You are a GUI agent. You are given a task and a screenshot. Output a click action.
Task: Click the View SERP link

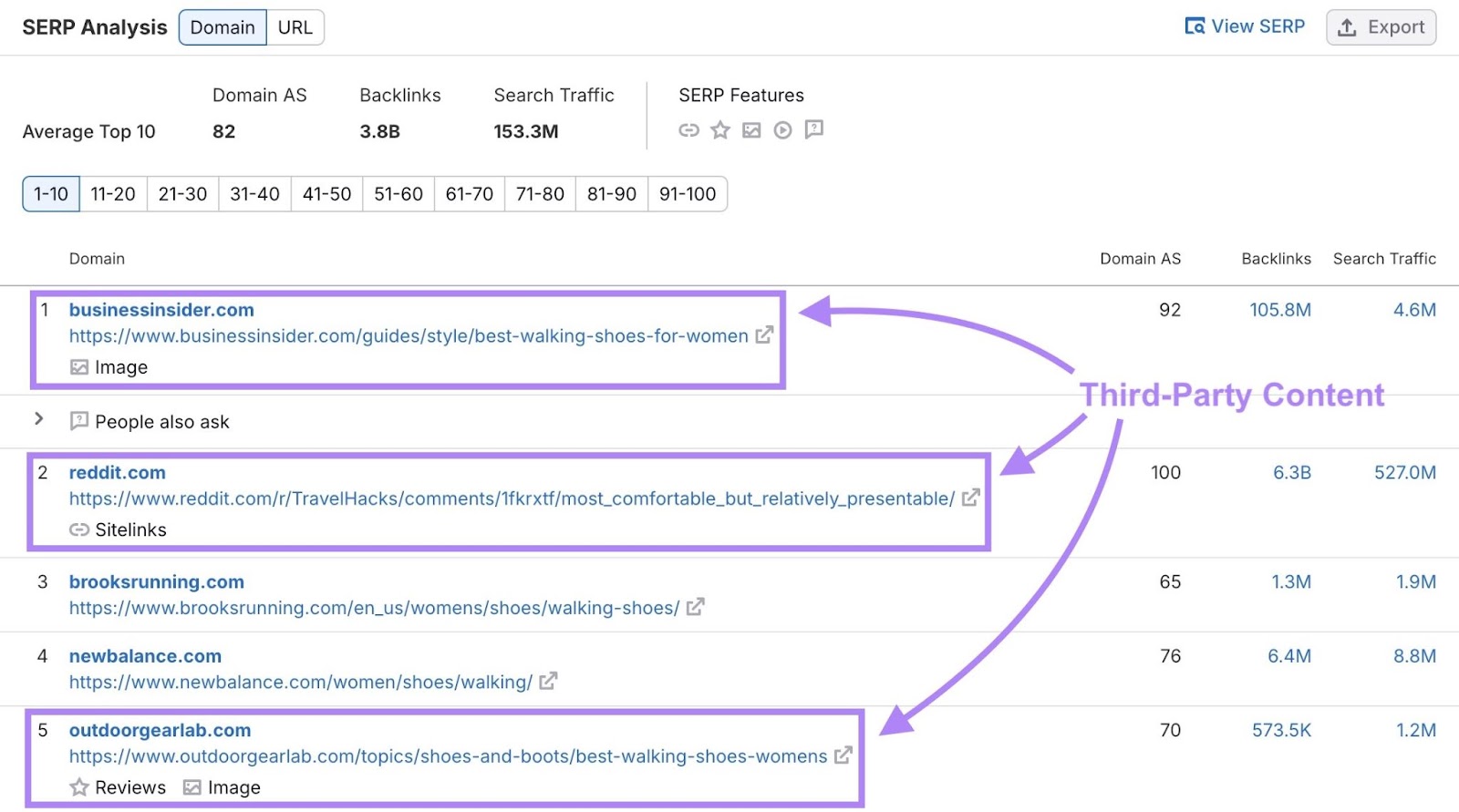(x=1246, y=26)
